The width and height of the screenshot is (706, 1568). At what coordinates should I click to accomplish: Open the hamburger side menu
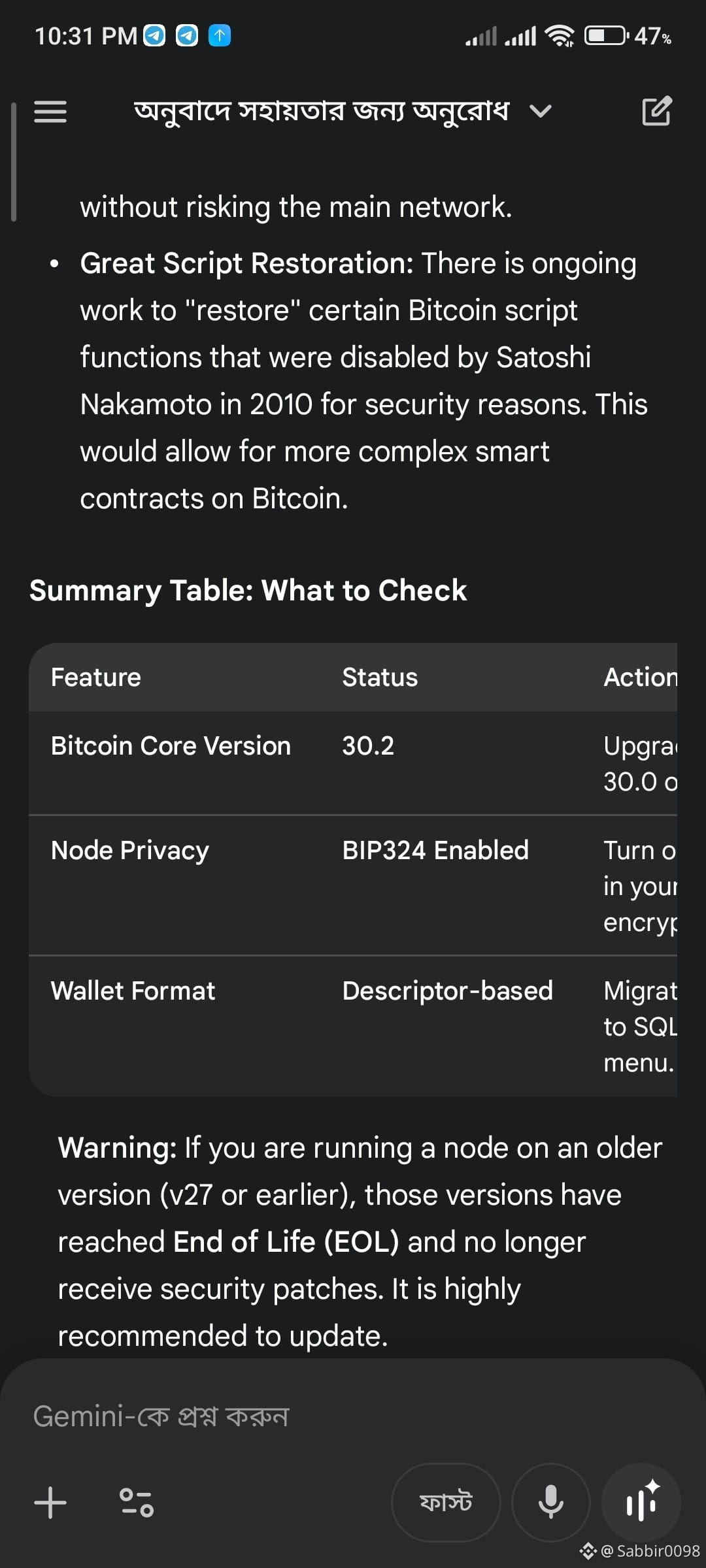tap(50, 112)
